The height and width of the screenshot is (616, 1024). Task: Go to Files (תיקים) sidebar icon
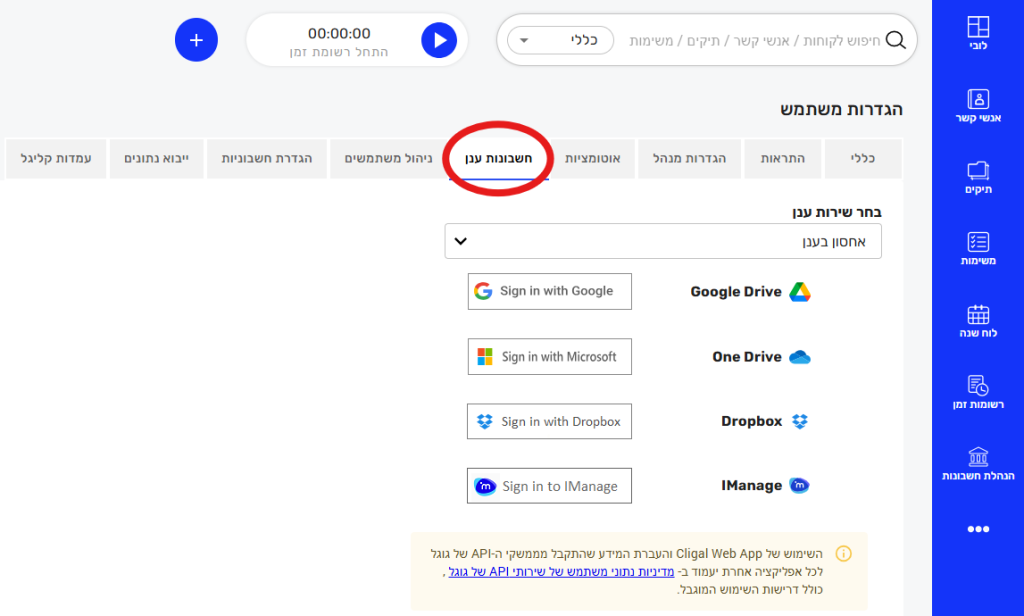point(978,178)
